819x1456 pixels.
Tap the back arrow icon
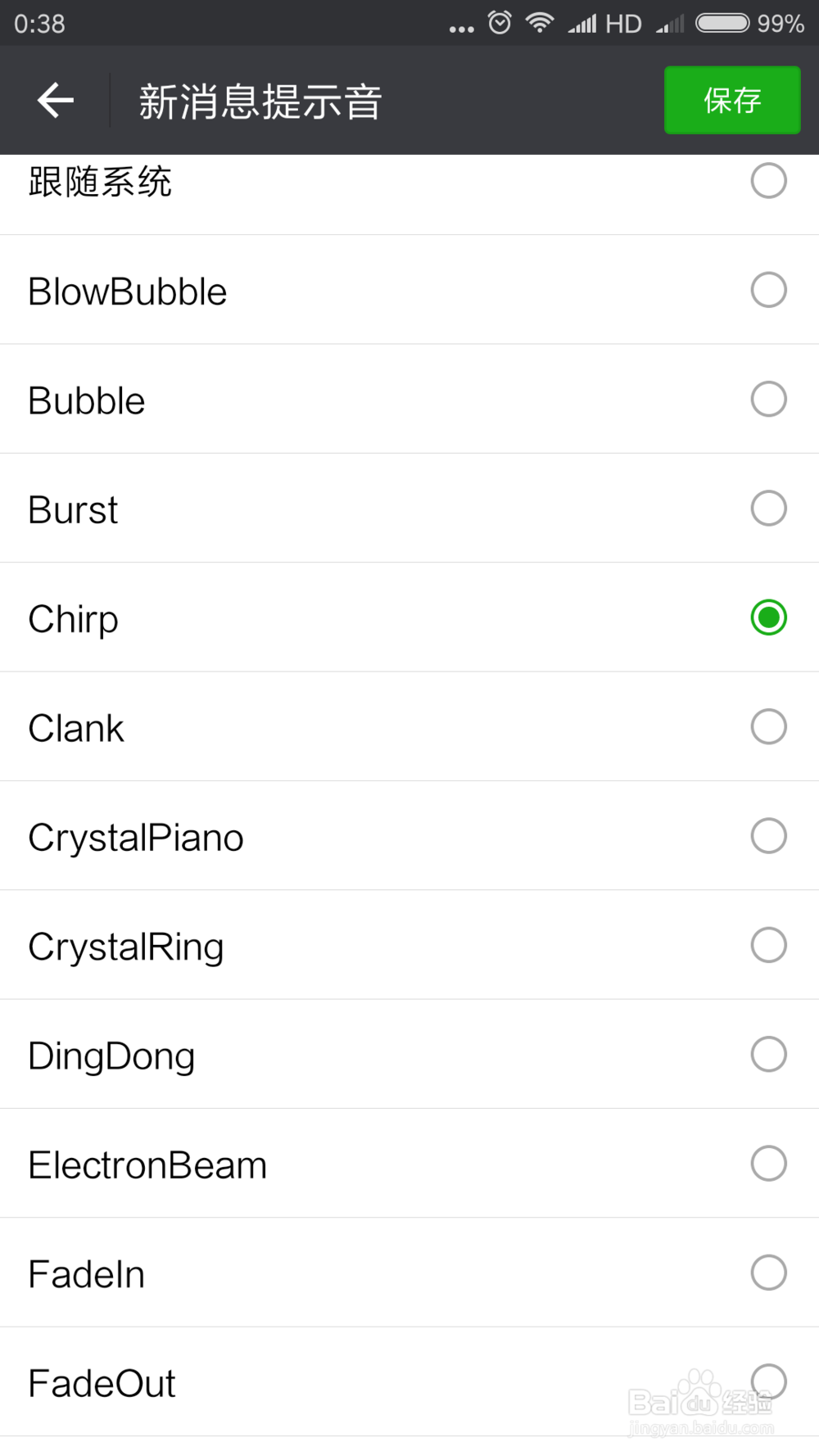pyautogui.click(x=56, y=101)
